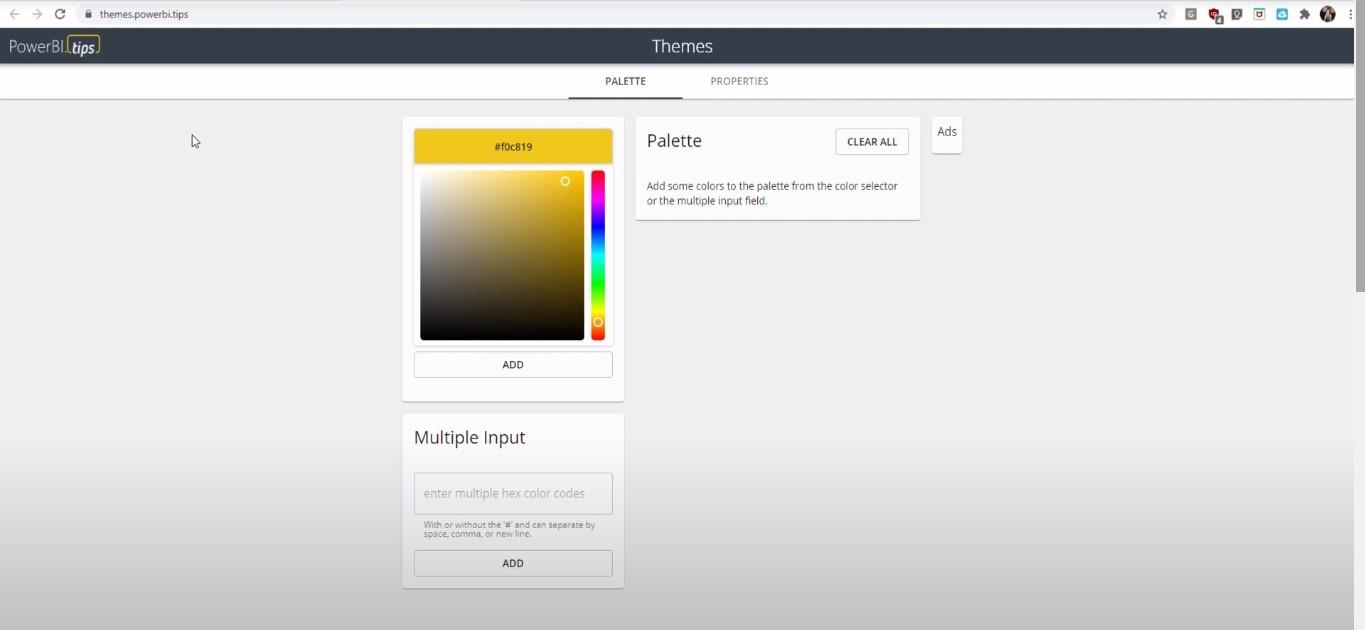Bookmark this page with the star icon

pyautogui.click(x=1162, y=14)
